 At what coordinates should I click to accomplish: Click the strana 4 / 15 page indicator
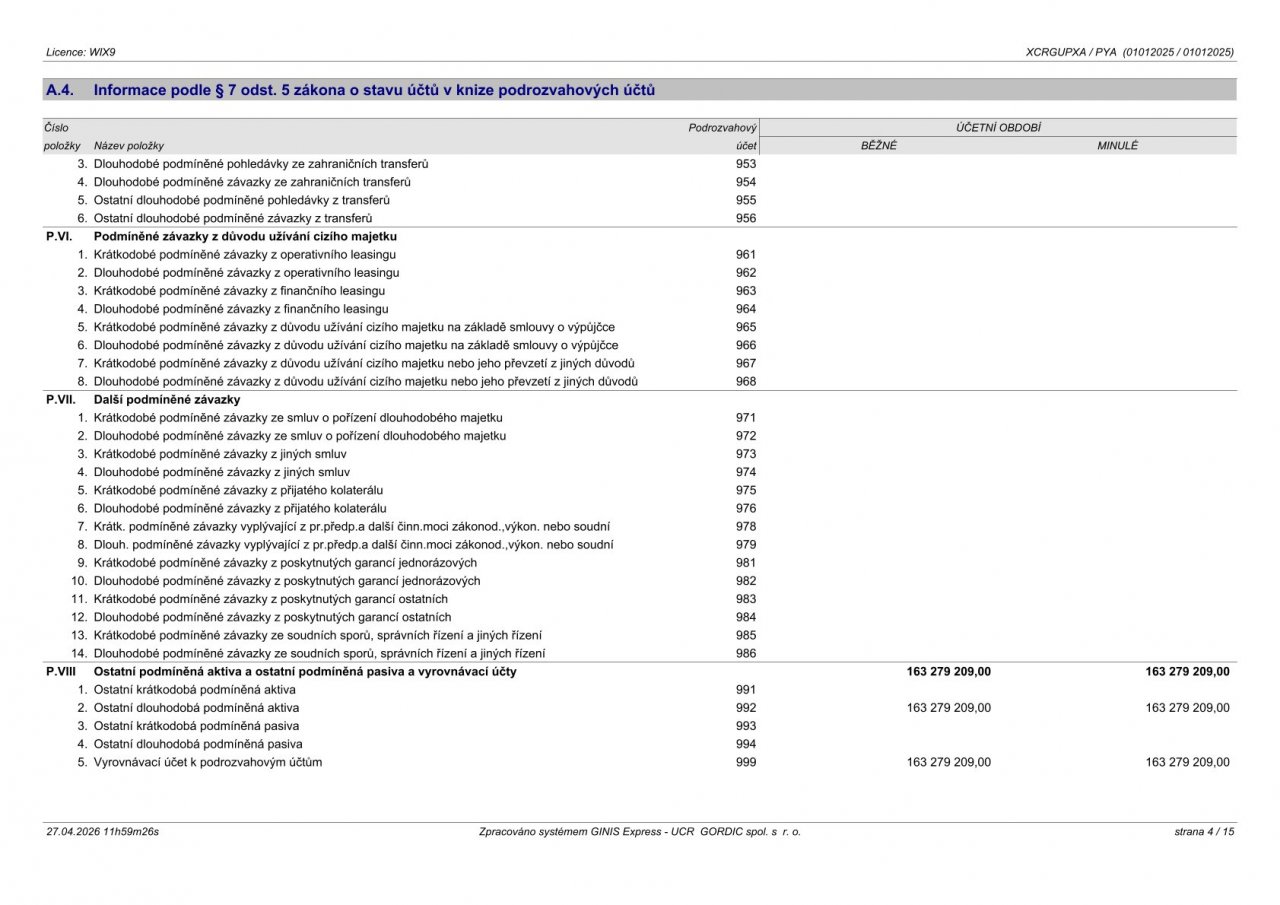(1205, 831)
